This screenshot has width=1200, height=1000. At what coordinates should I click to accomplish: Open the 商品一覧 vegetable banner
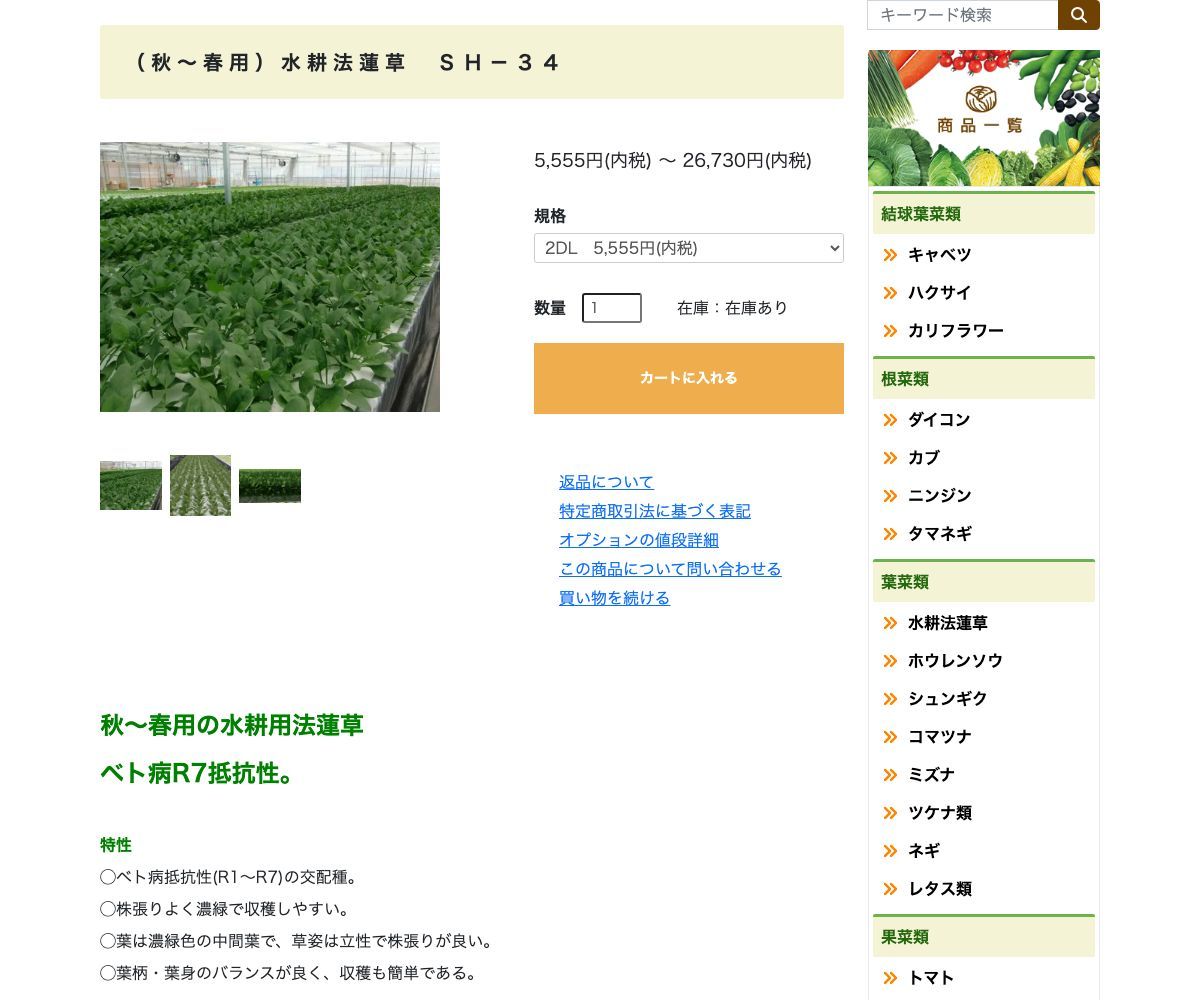[x=983, y=117]
